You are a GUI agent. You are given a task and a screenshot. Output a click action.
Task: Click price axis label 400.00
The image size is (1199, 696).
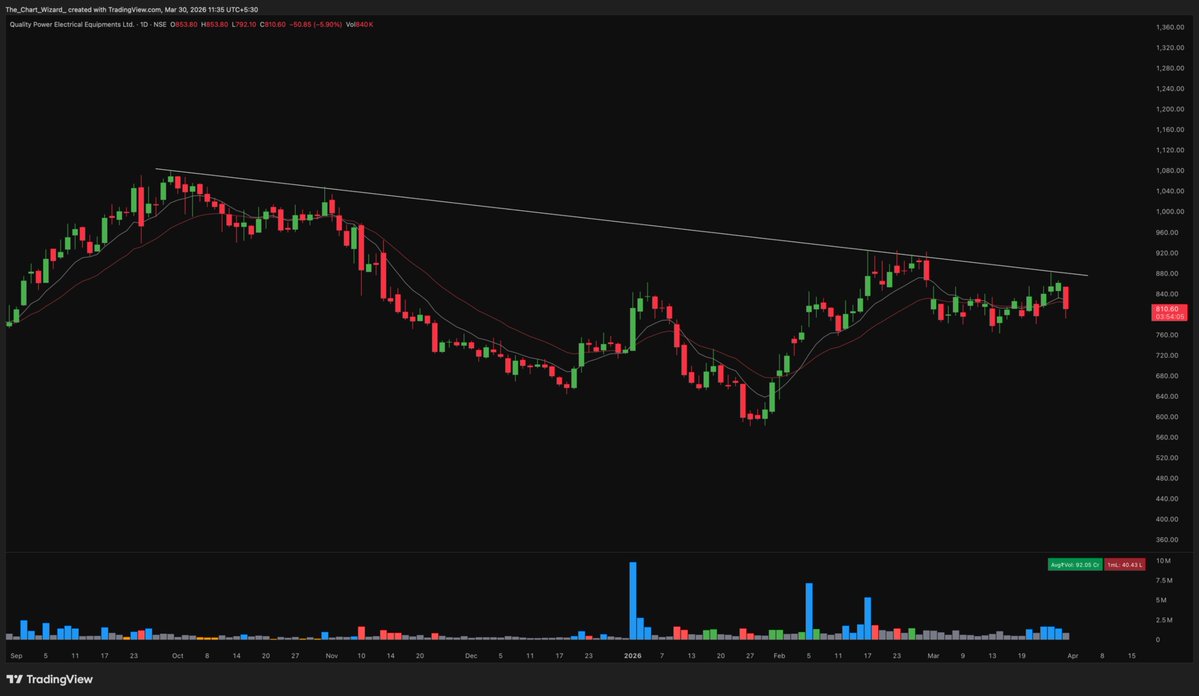click(x=1167, y=519)
